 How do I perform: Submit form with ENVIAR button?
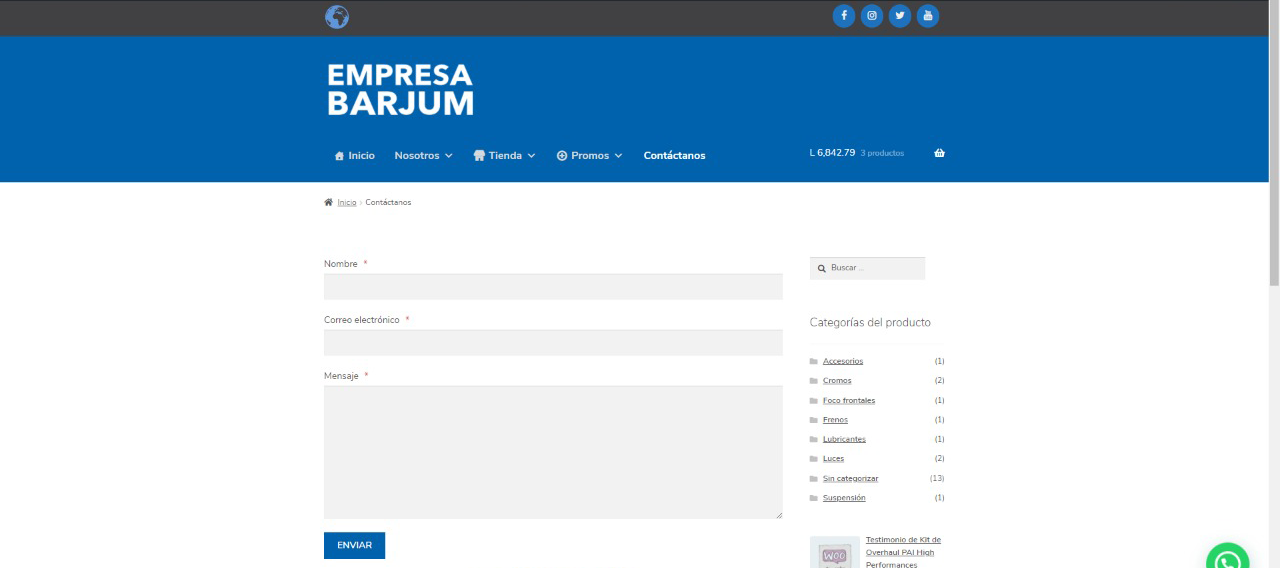point(354,545)
